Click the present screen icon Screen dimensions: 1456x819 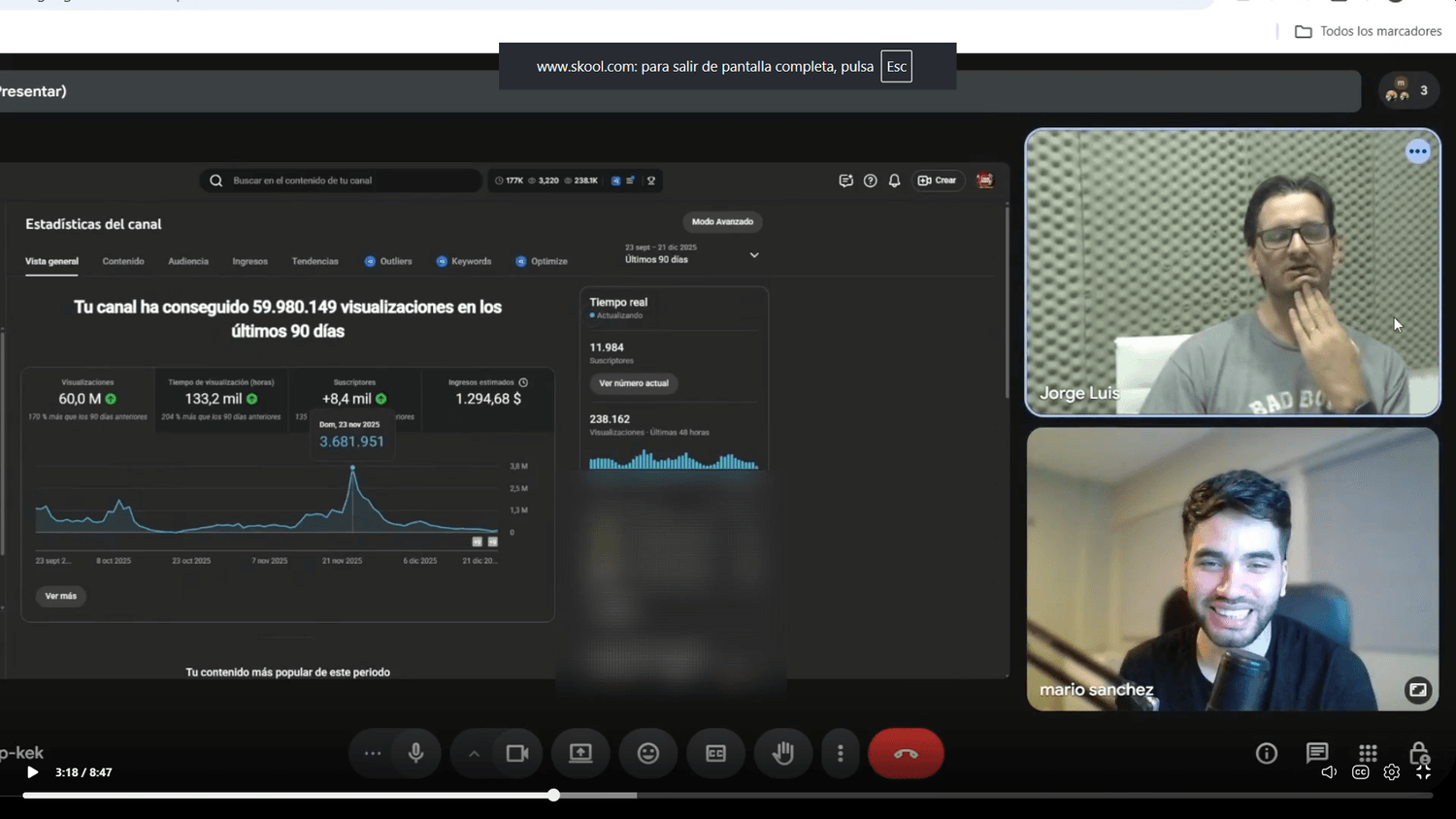pyautogui.click(x=580, y=753)
